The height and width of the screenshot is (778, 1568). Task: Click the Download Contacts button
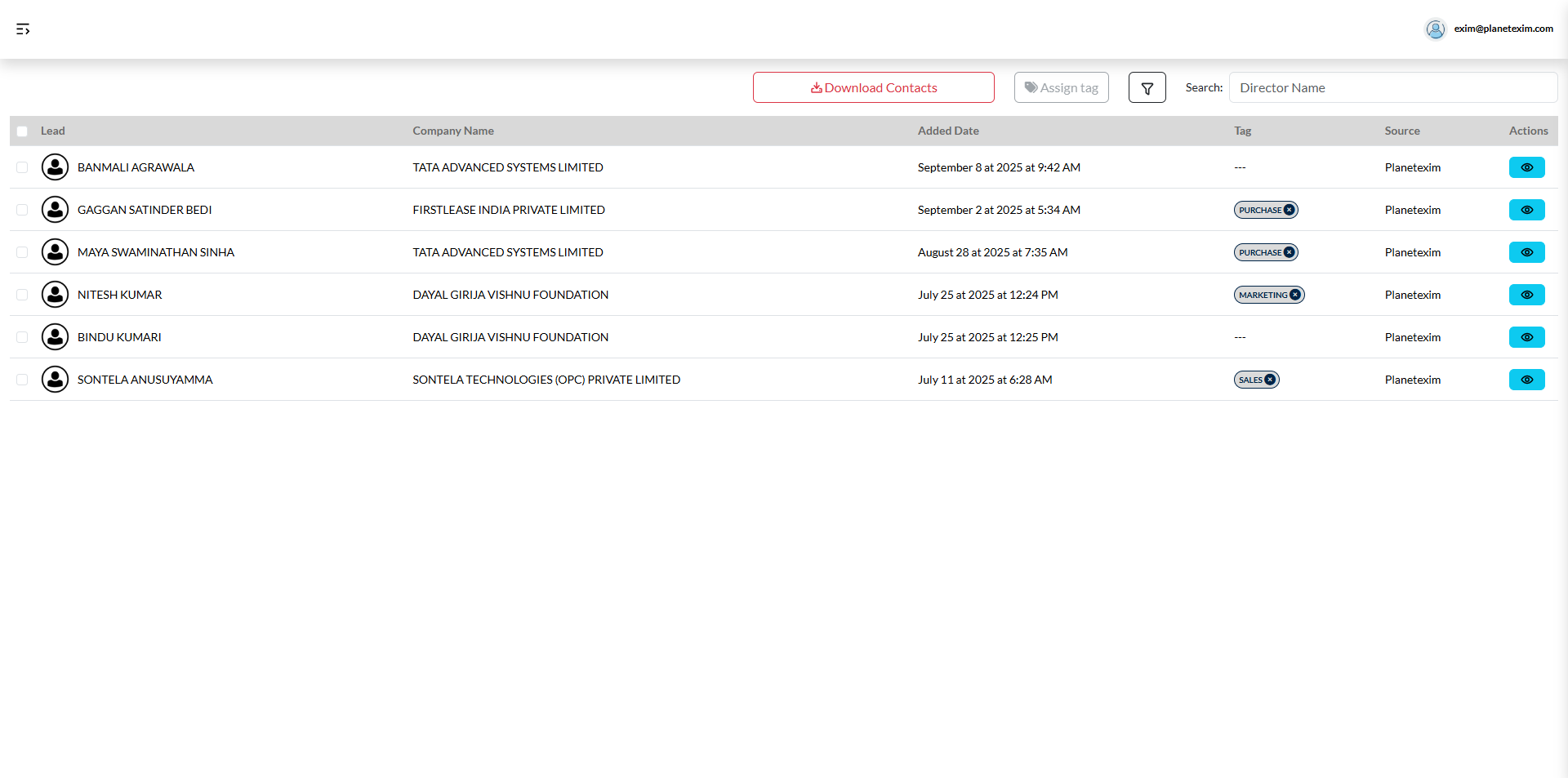point(873,87)
